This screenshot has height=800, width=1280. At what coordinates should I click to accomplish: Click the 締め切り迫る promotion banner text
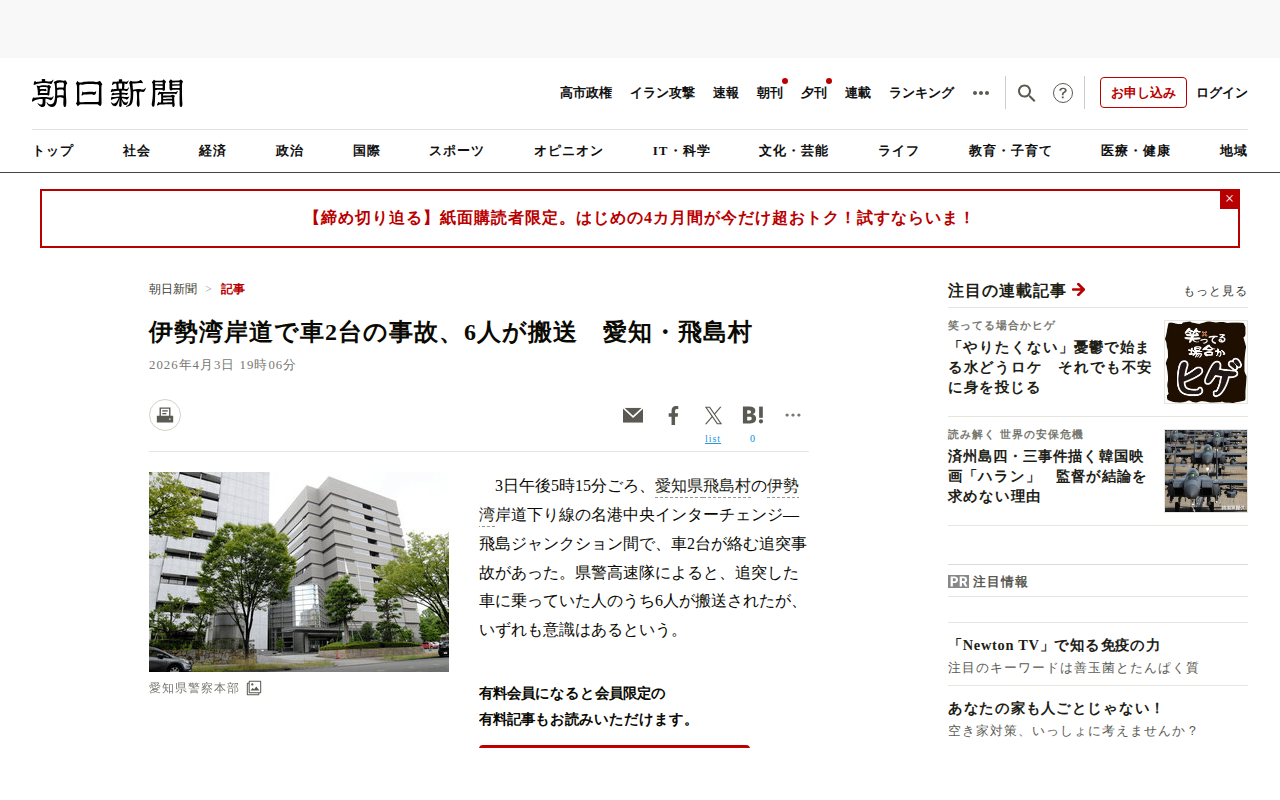pyautogui.click(x=640, y=218)
